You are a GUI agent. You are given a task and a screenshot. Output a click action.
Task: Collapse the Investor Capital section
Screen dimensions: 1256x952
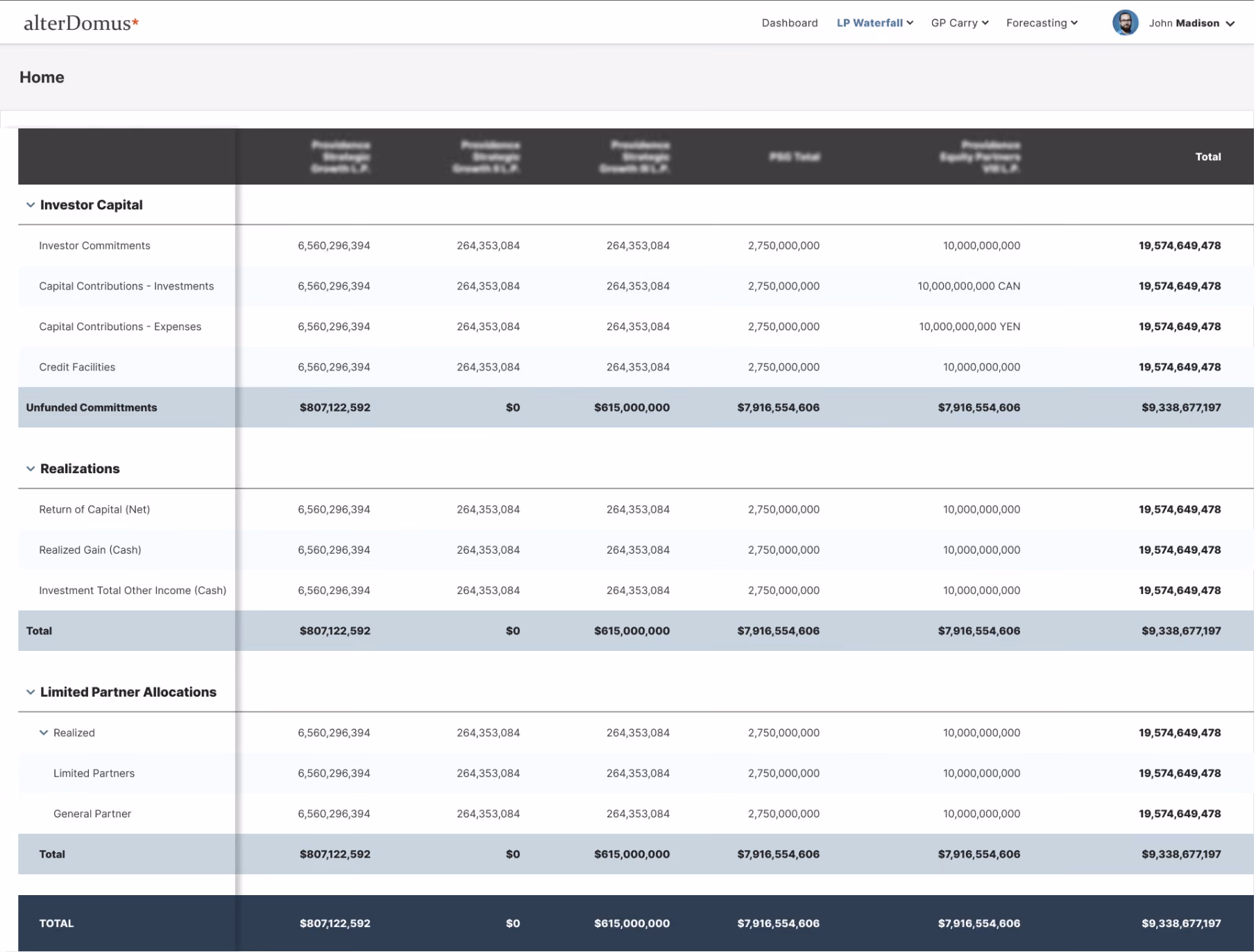pos(31,205)
